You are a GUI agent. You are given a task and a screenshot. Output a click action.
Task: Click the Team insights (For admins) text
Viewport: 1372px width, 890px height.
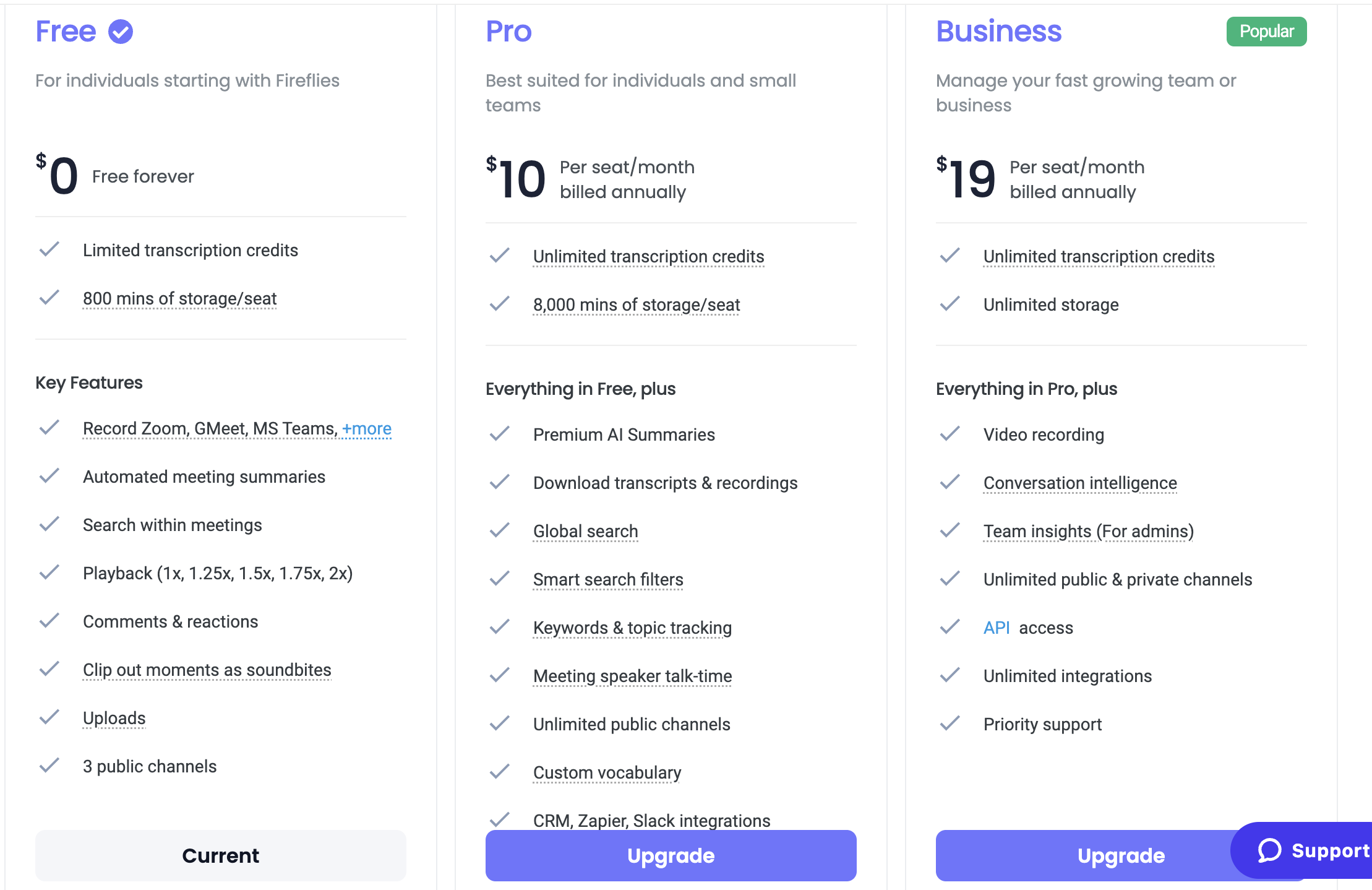tap(1088, 531)
